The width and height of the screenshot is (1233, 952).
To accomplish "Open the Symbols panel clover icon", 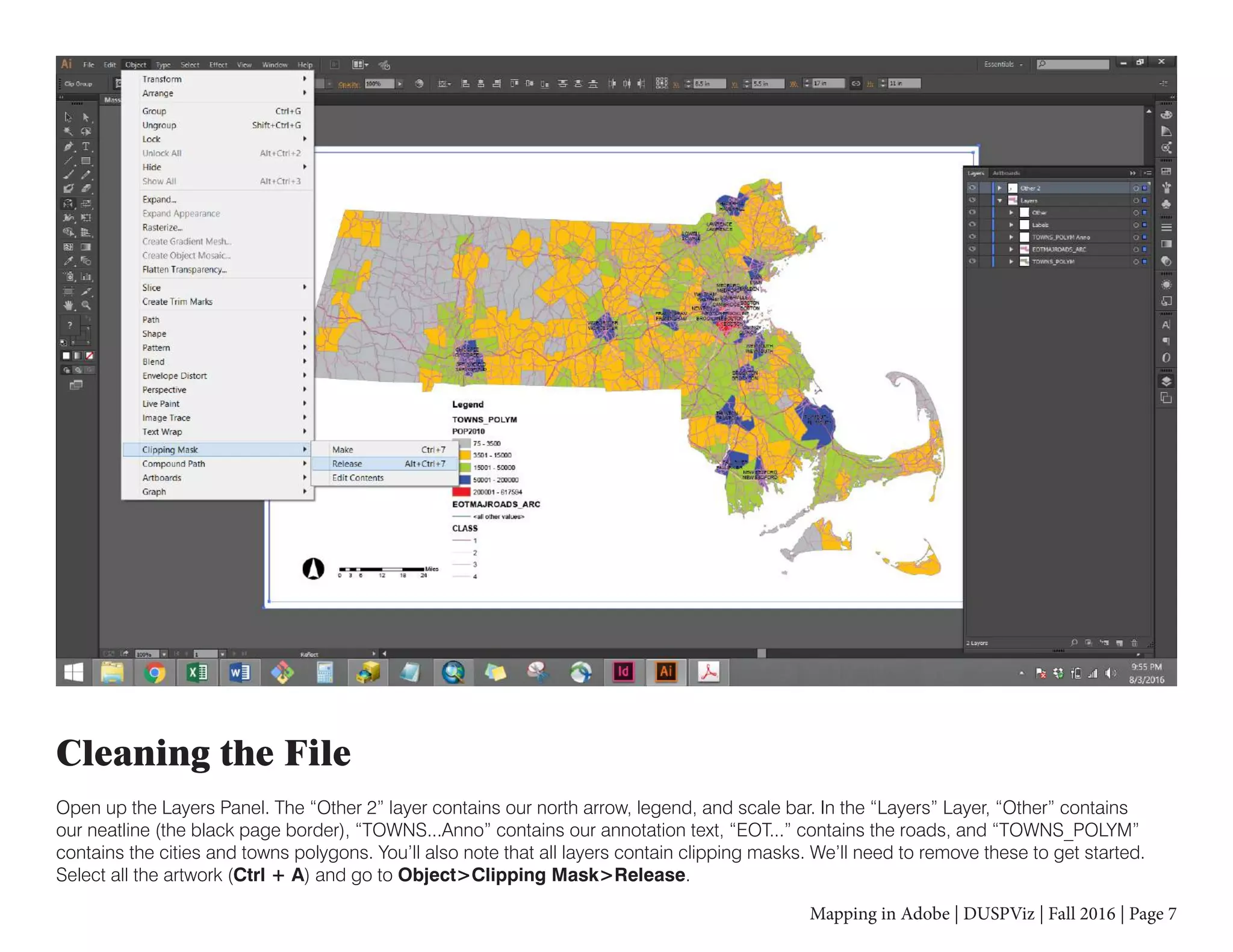I will pos(1166,204).
